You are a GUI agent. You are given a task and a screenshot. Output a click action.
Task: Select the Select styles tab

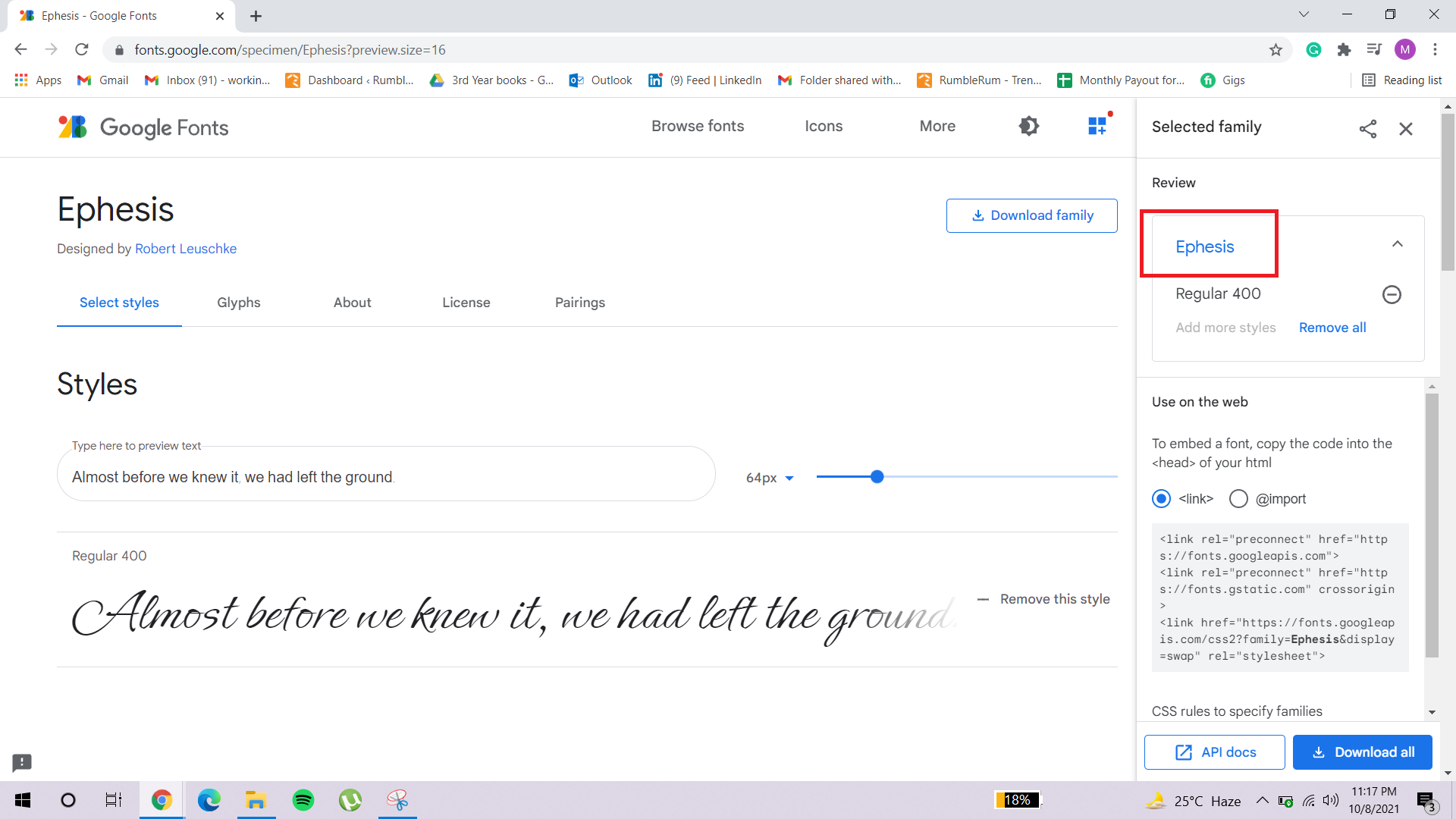[119, 303]
